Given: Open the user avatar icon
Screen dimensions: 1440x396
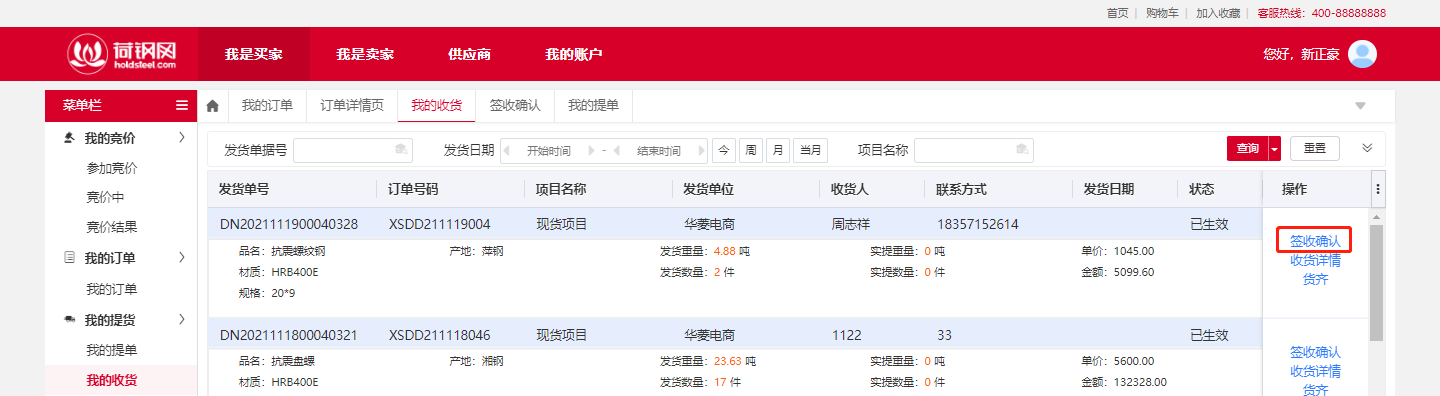Looking at the screenshot, I should pos(1362,54).
